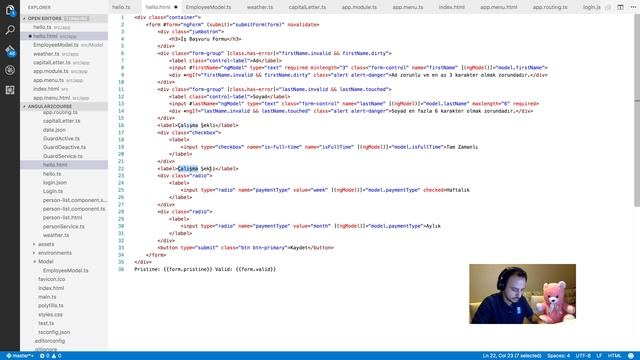Screen dimensions: 640x360
Task: Open the Extensions view icon
Action: [x=10, y=90]
